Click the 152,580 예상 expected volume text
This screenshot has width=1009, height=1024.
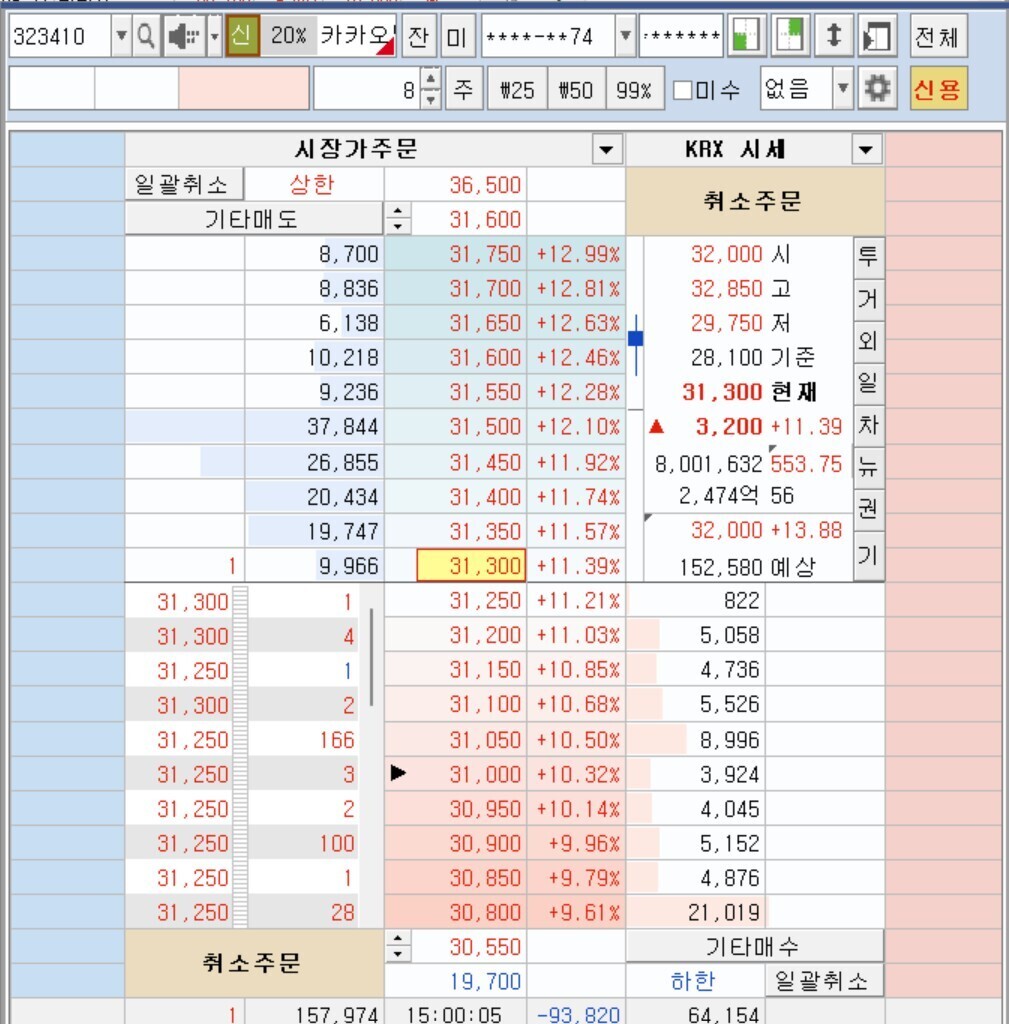748,567
